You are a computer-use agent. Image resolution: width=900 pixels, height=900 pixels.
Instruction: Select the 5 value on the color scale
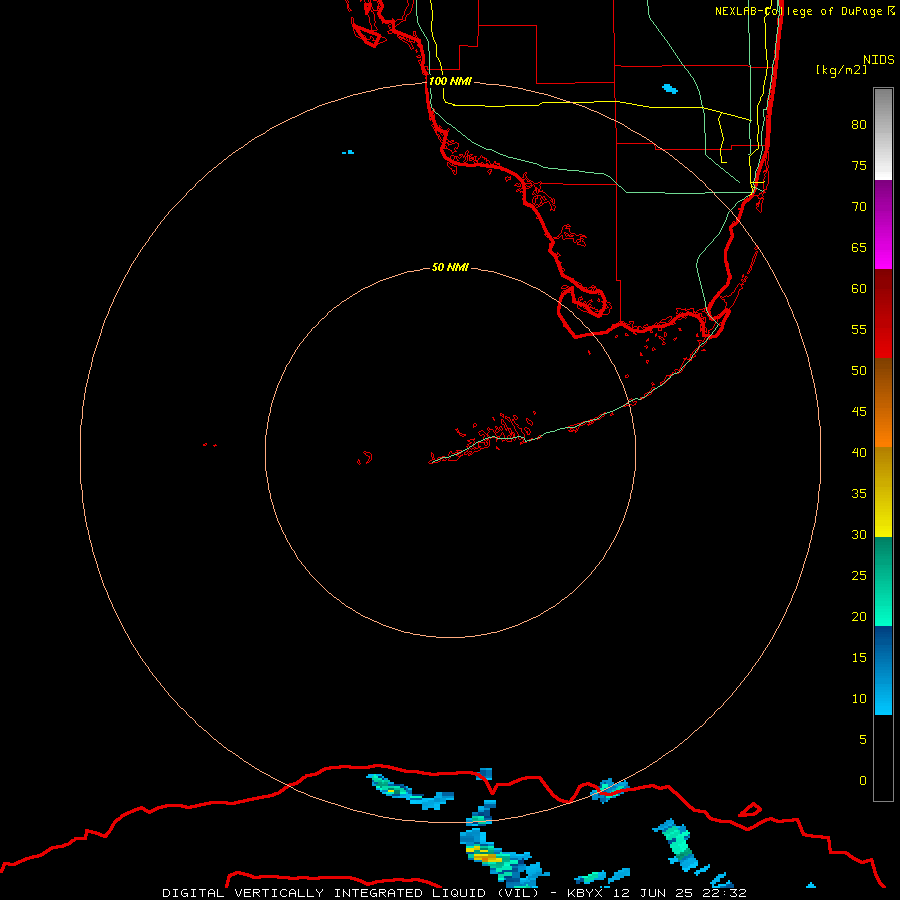pos(863,739)
